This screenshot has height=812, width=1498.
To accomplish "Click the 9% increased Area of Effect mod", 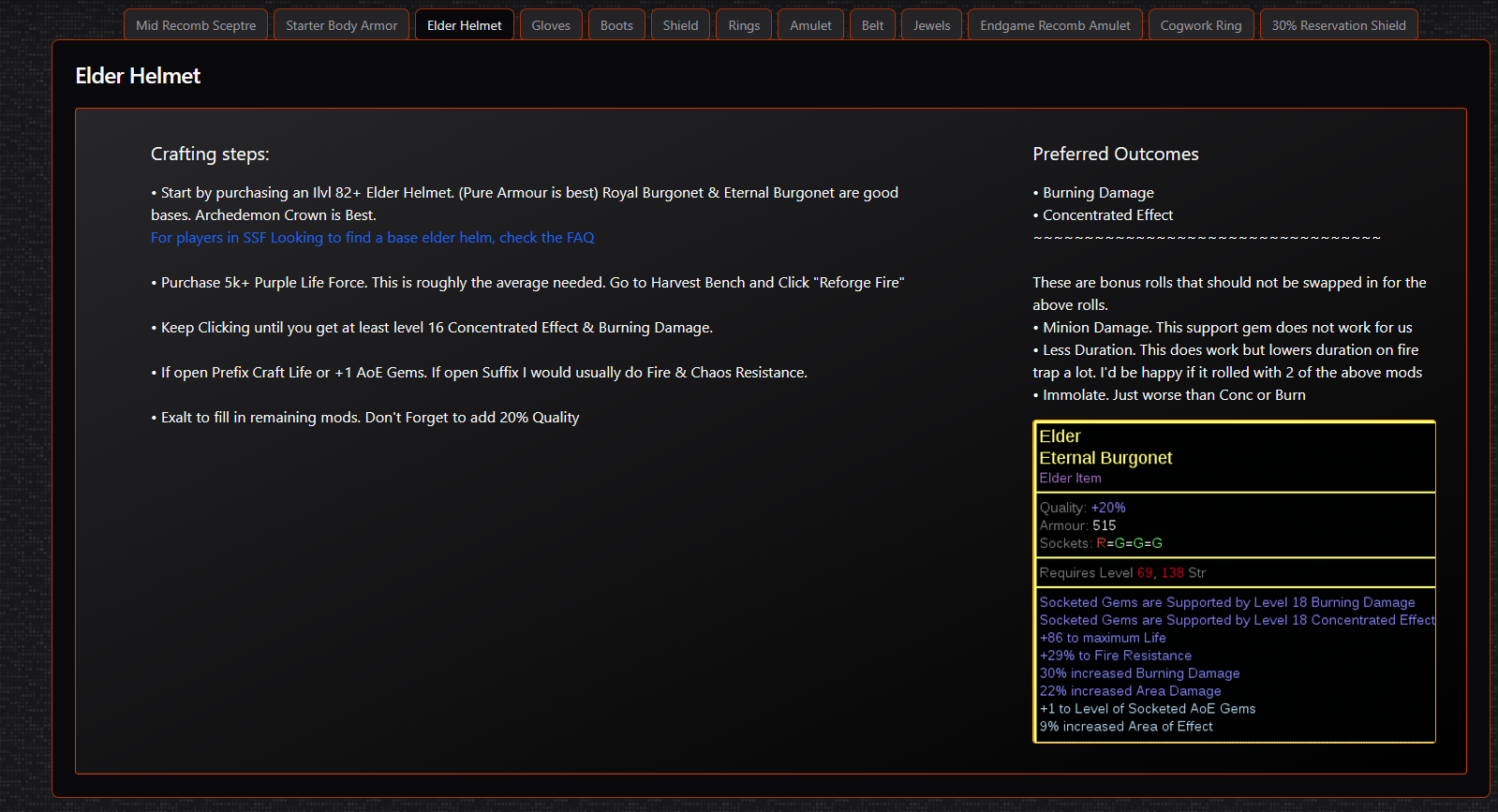I will tap(1126, 727).
